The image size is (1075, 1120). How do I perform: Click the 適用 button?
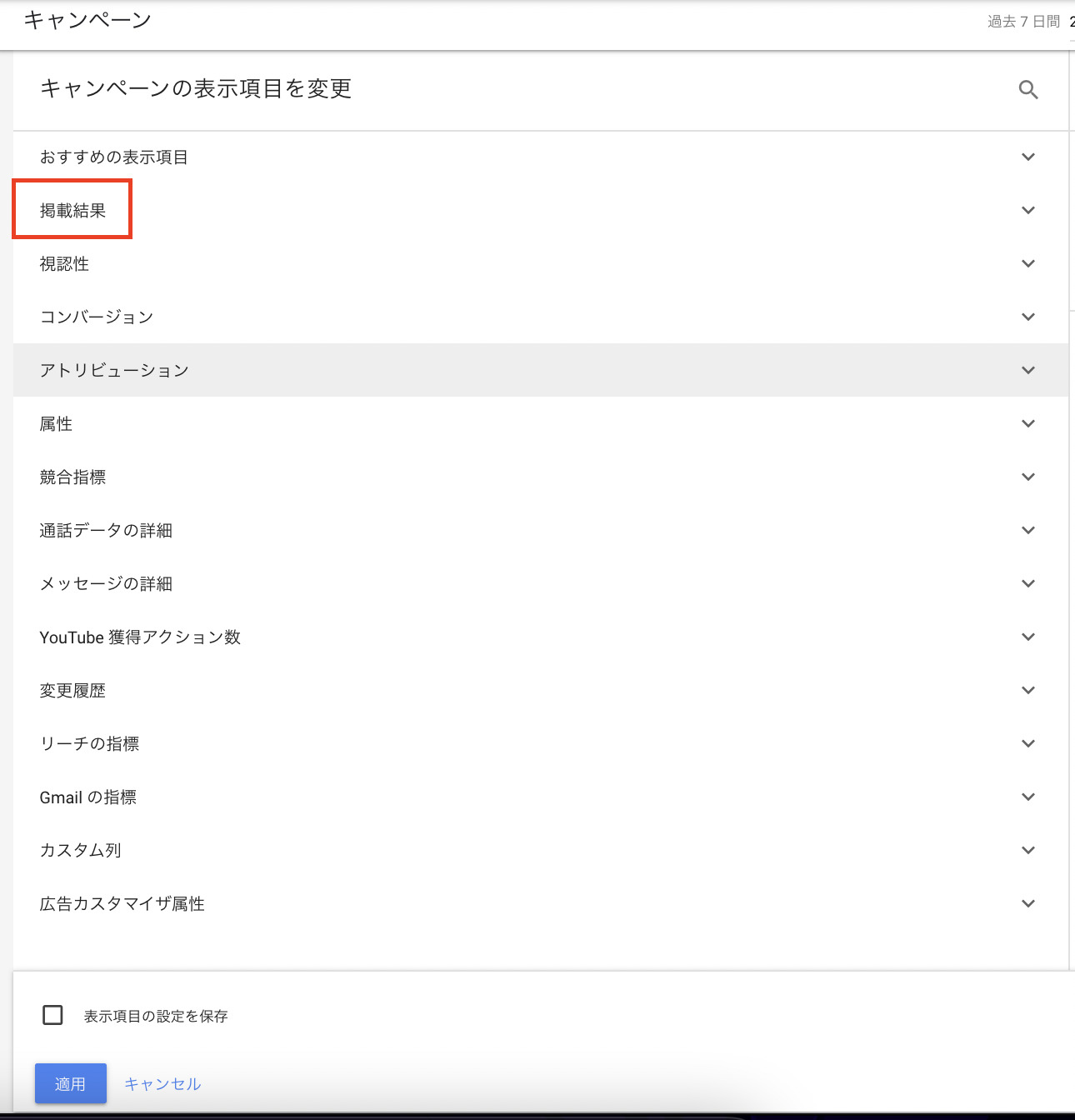pos(71,1083)
